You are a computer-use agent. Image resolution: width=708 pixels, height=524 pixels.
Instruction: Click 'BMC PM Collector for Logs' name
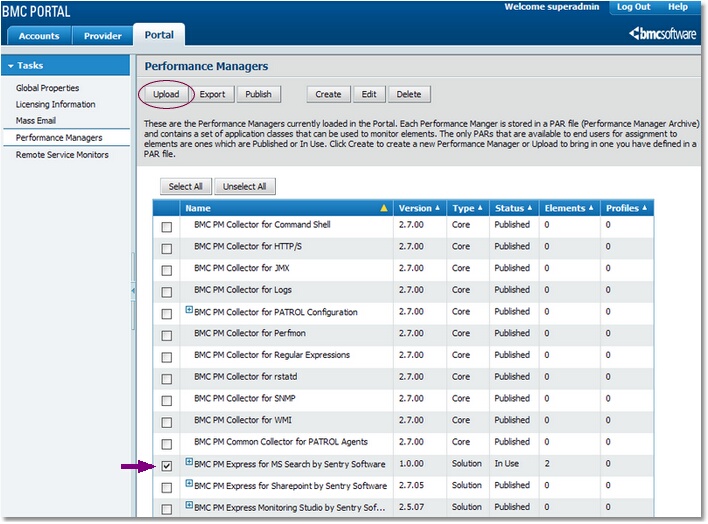[x=243, y=290]
